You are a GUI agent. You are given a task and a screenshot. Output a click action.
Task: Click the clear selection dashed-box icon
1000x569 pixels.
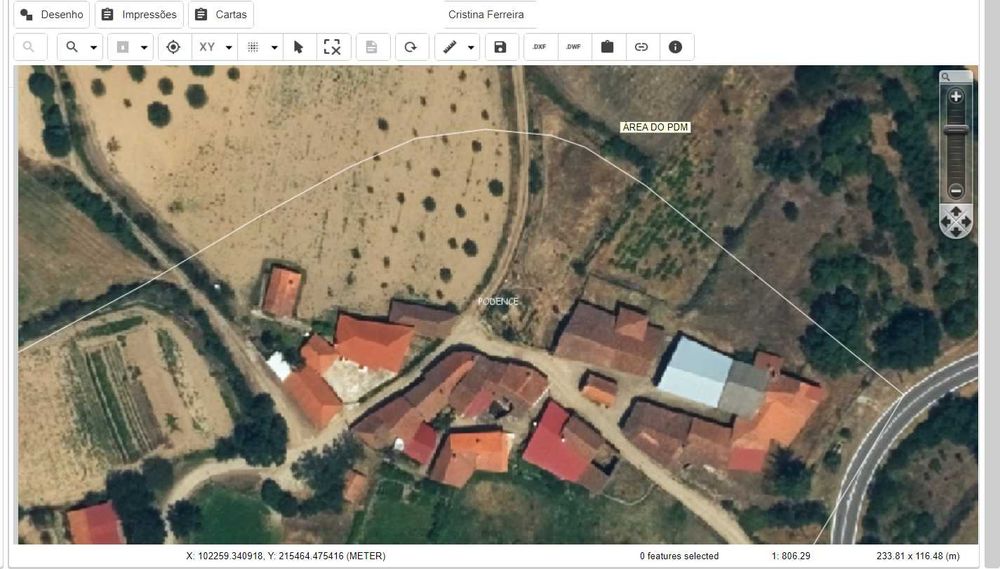332,47
